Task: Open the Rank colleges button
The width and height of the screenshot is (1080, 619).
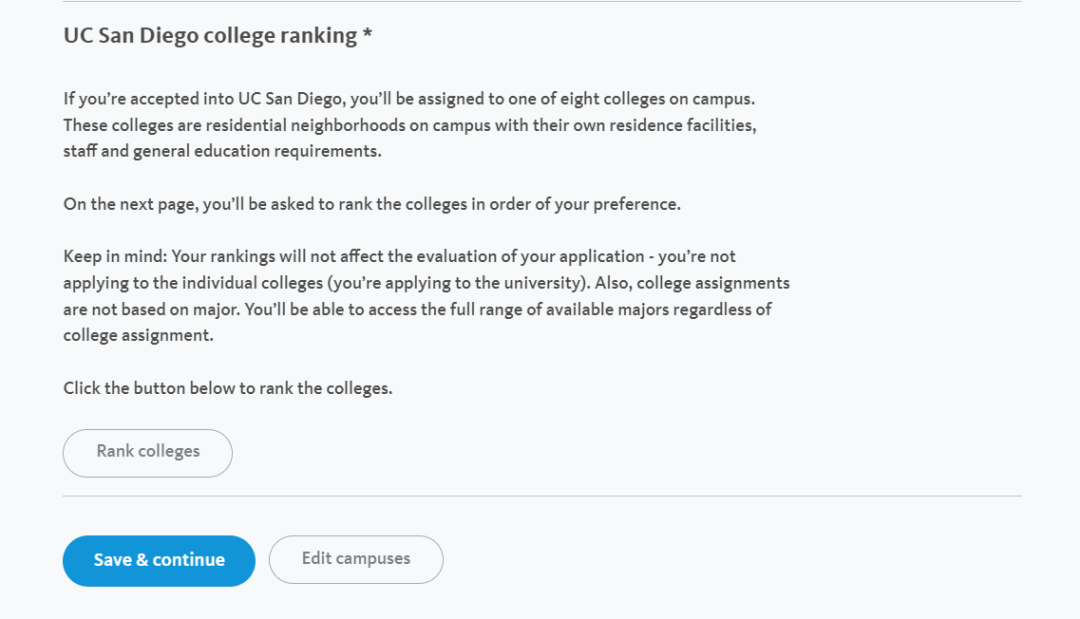Action: coord(147,453)
